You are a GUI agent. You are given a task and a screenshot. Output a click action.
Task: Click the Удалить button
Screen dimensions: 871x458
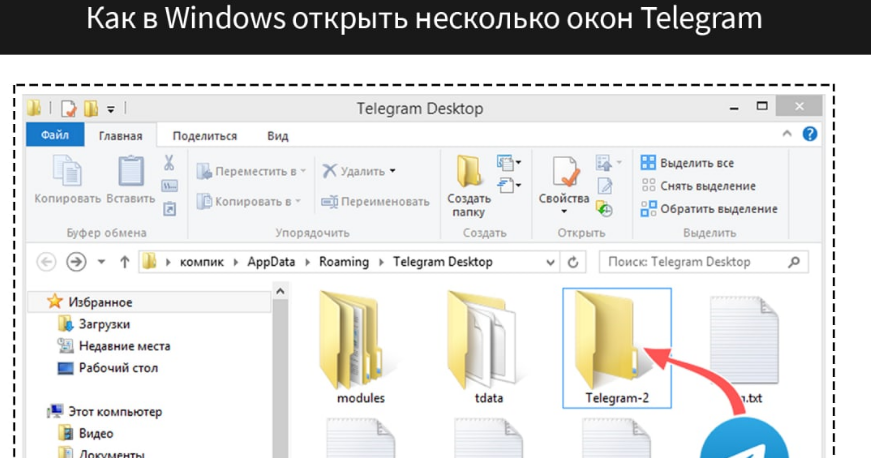[x=353, y=171]
